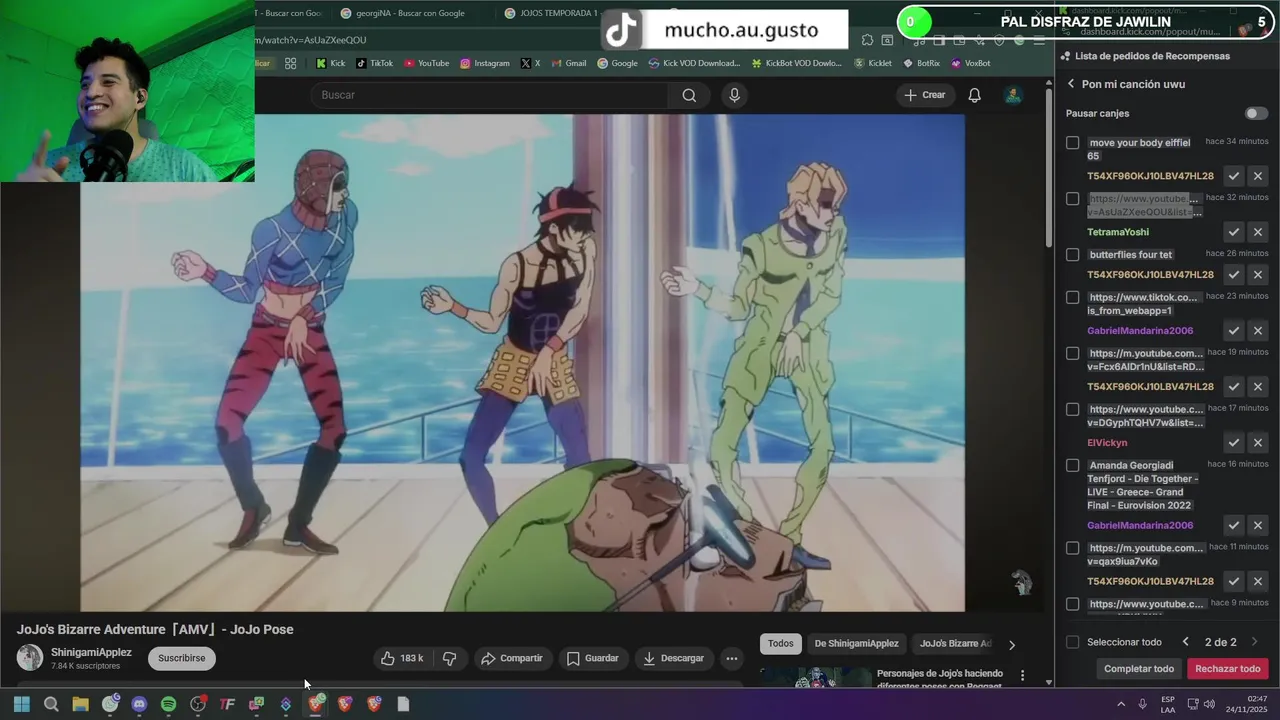The width and height of the screenshot is (1280, 720).
Task: Approve the 'move your body eiffiel' request
Action: (x=1234, y=176)
